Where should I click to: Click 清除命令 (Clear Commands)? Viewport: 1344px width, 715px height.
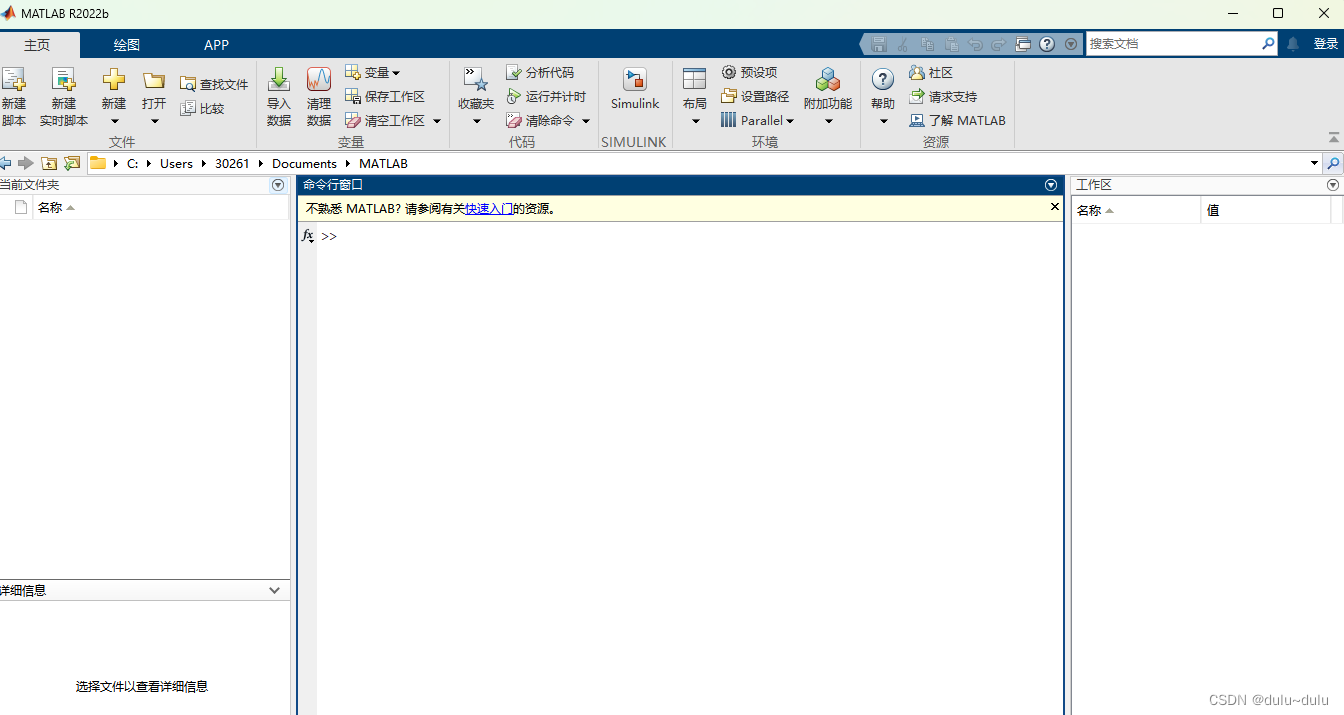coord(540,120)
